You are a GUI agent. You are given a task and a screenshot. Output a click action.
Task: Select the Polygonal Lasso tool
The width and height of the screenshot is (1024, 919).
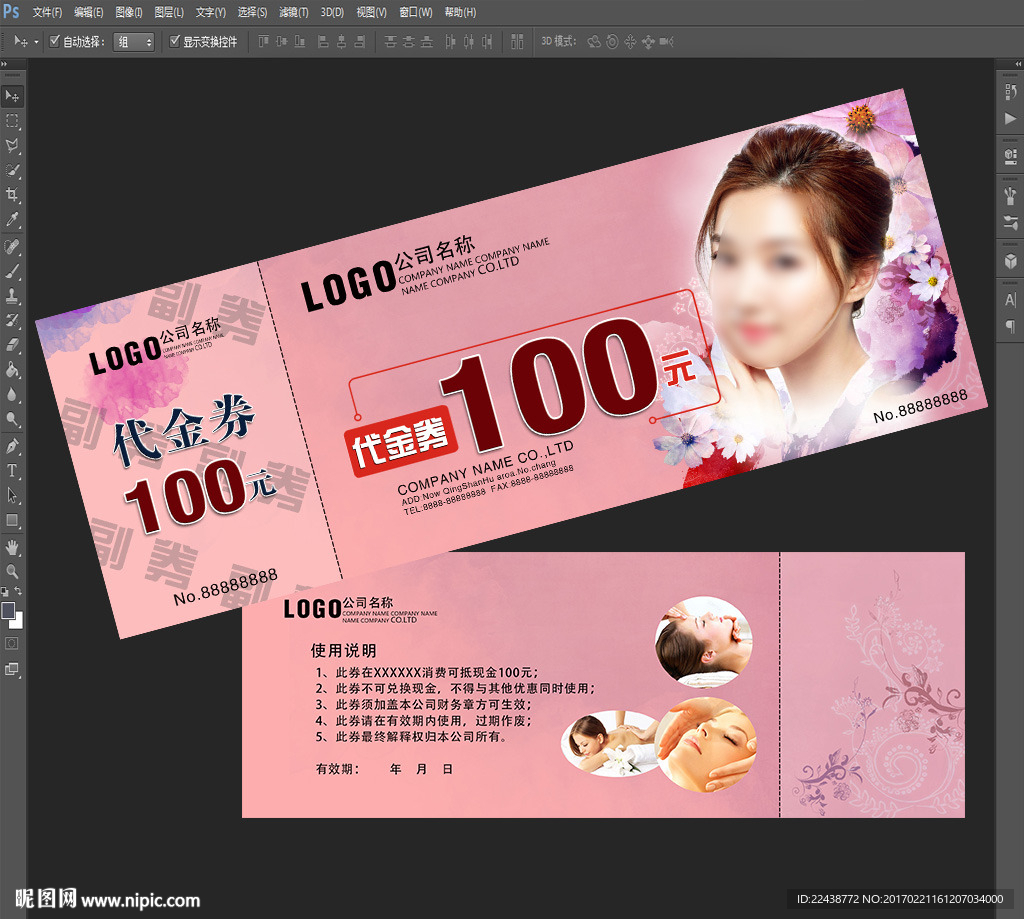[x=12, y=146]
